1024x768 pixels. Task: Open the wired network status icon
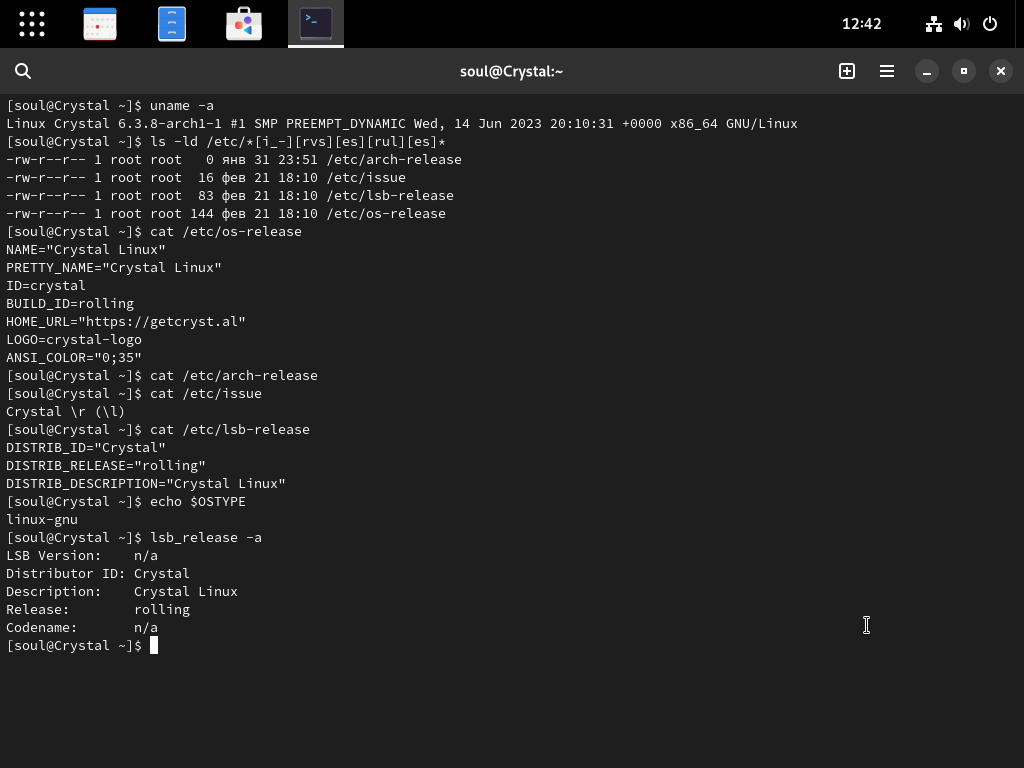tap(934, 24)
